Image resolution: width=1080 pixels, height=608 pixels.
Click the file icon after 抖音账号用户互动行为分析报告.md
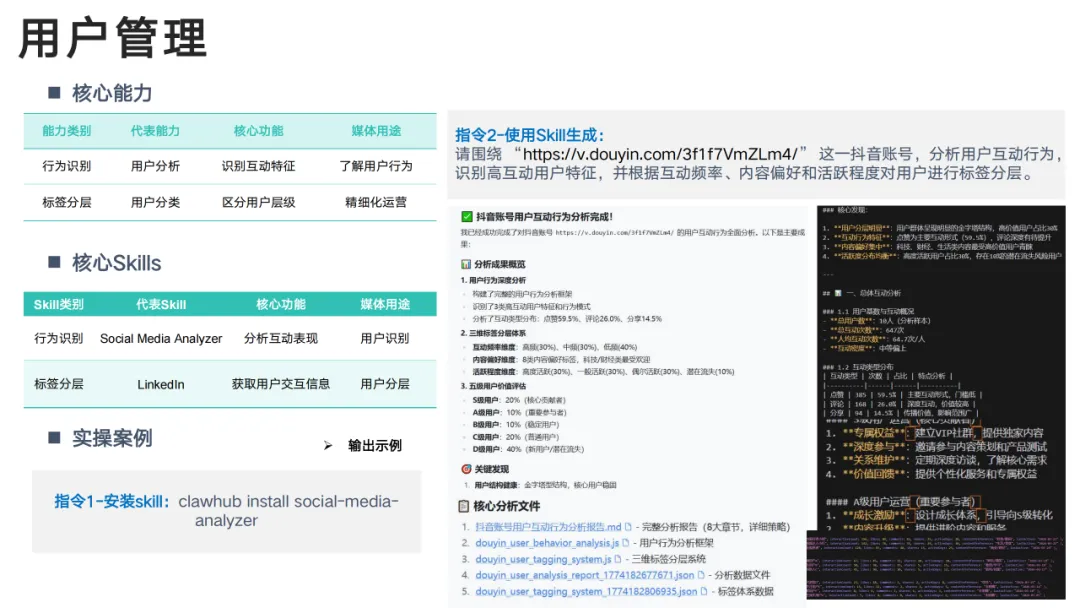pos(627,527)
